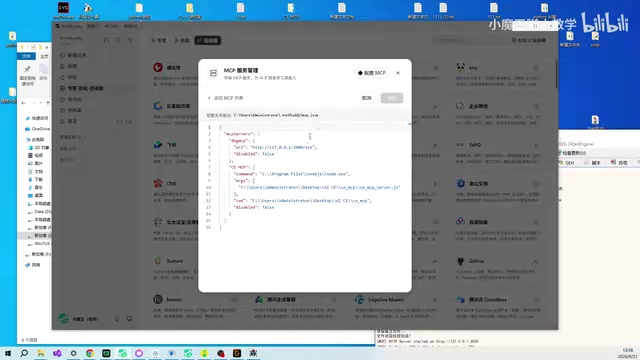Open the Github connector card icon

pos(460,261)
